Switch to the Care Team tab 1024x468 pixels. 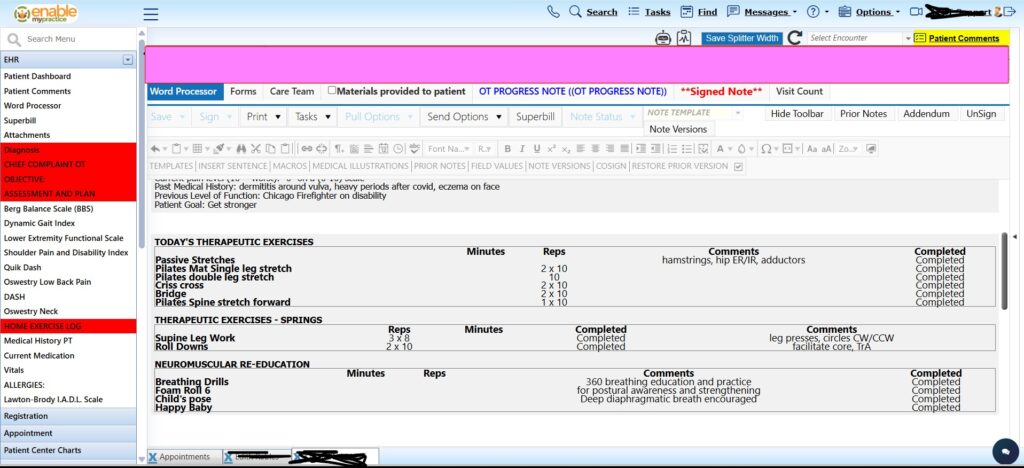point(291,91)
